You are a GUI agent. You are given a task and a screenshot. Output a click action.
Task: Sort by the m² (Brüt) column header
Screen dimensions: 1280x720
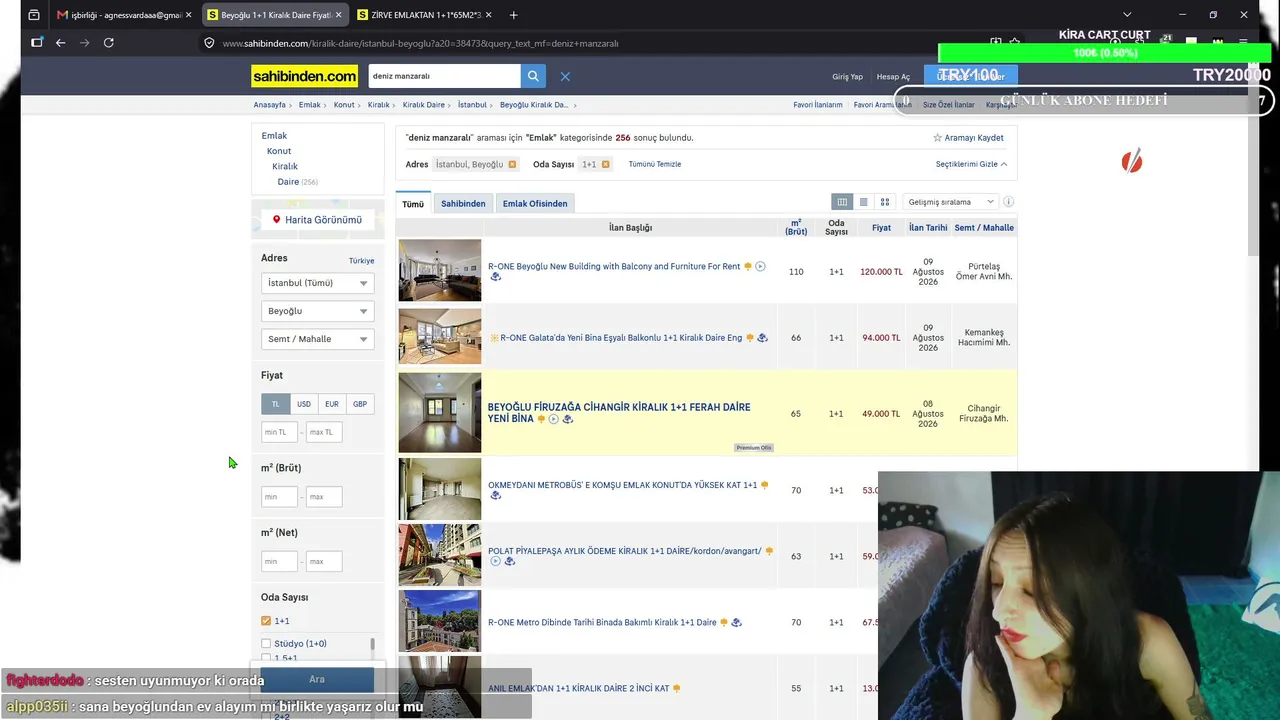click(x=796, y=228)
